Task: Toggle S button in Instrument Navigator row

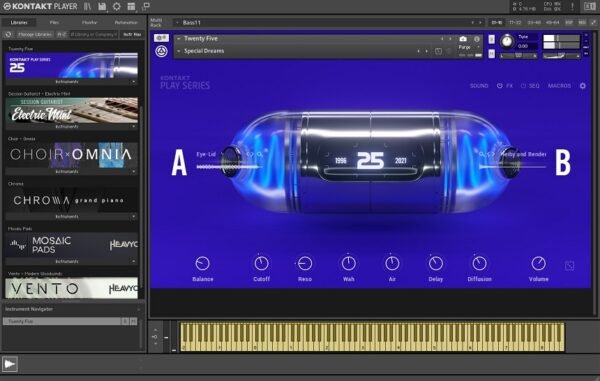Action: [125, 321]
